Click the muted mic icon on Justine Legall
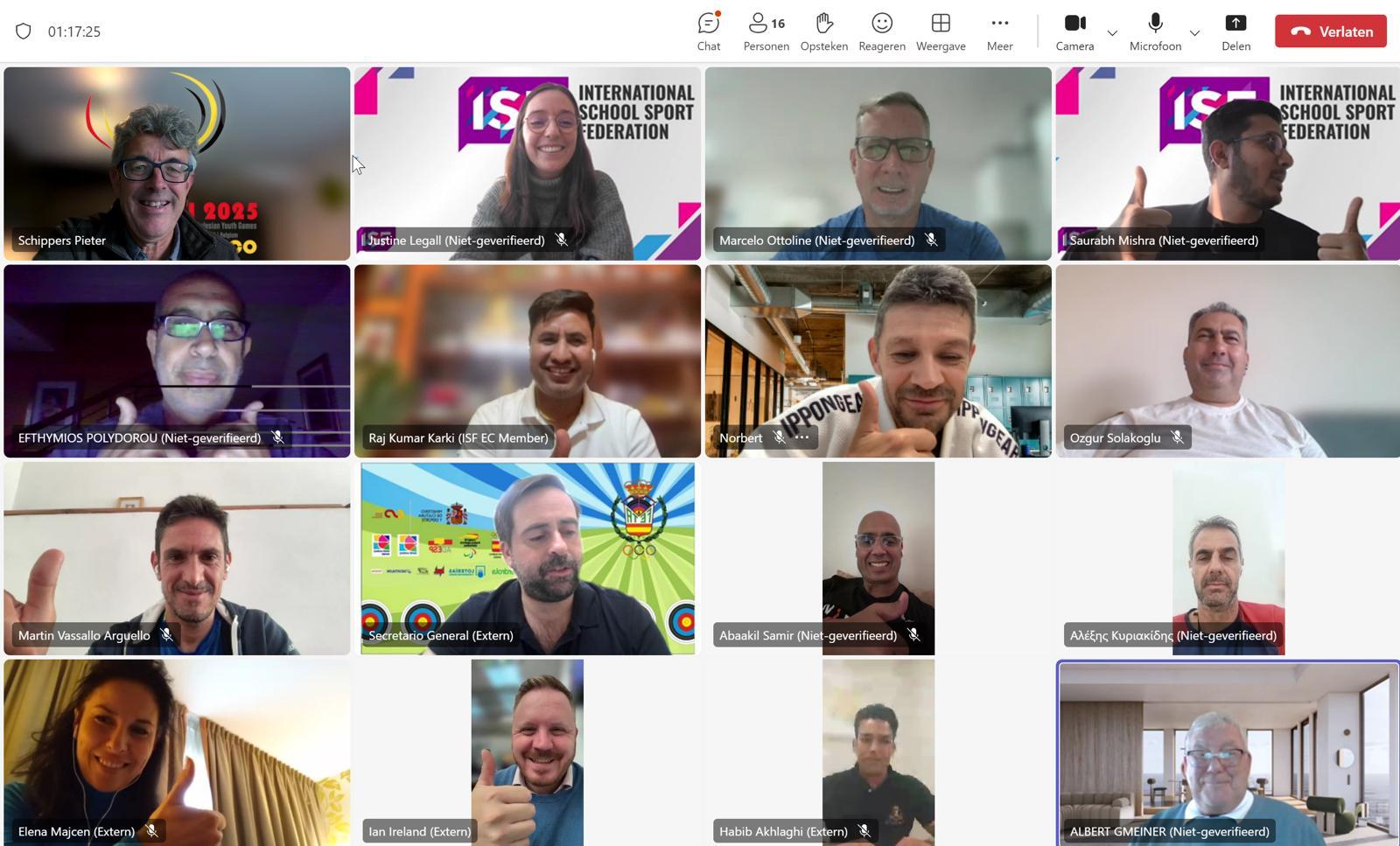1400x846 pixels. tap(562, 240)
